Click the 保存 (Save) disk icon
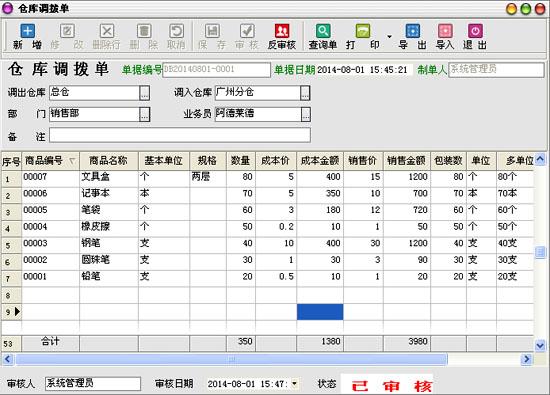 pyautogui.click(x=212, y=31)
